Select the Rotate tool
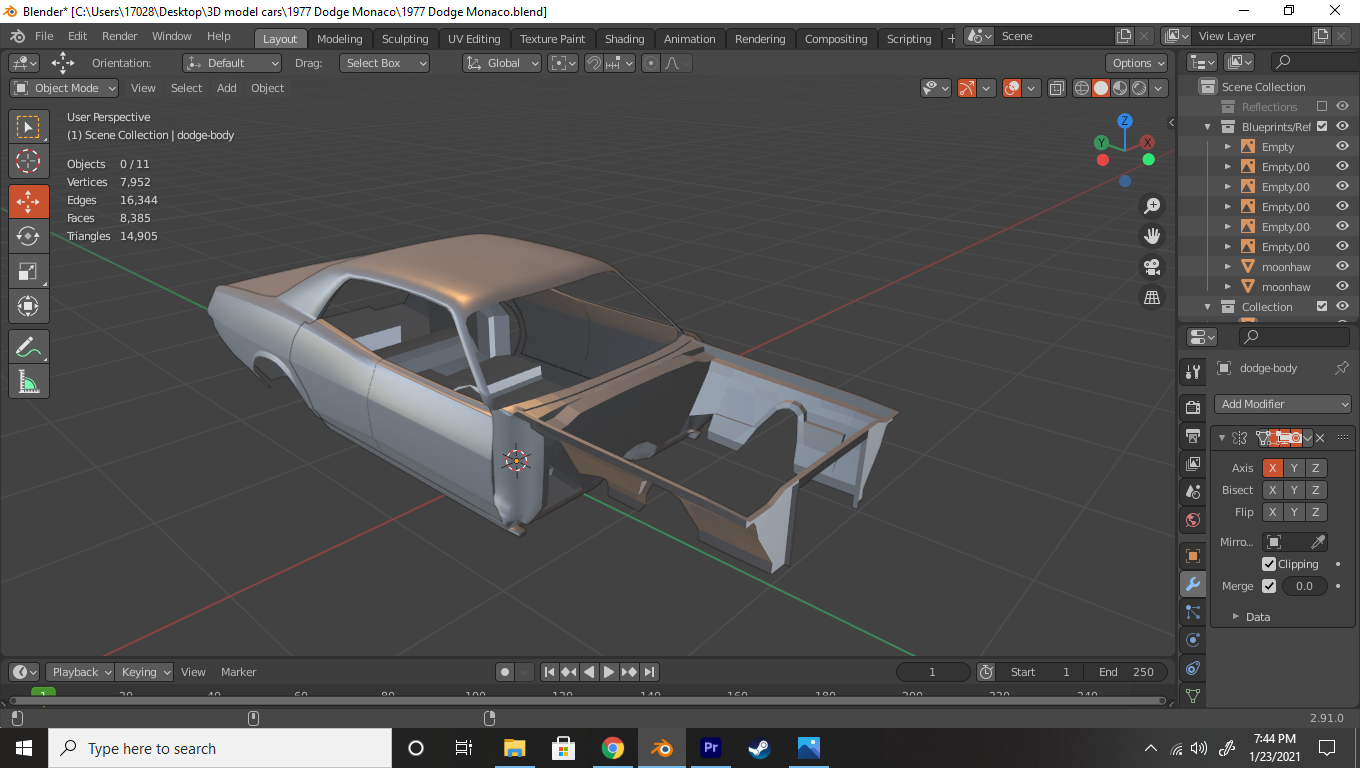1360x768 pixels. coord(28,236)
